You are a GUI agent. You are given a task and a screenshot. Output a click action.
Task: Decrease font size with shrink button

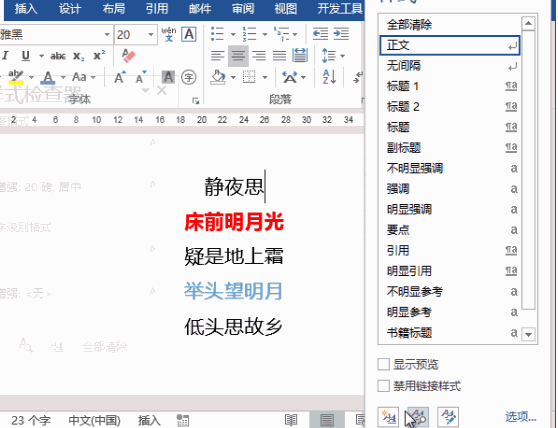pyautogui.click(x=141, y=77)
